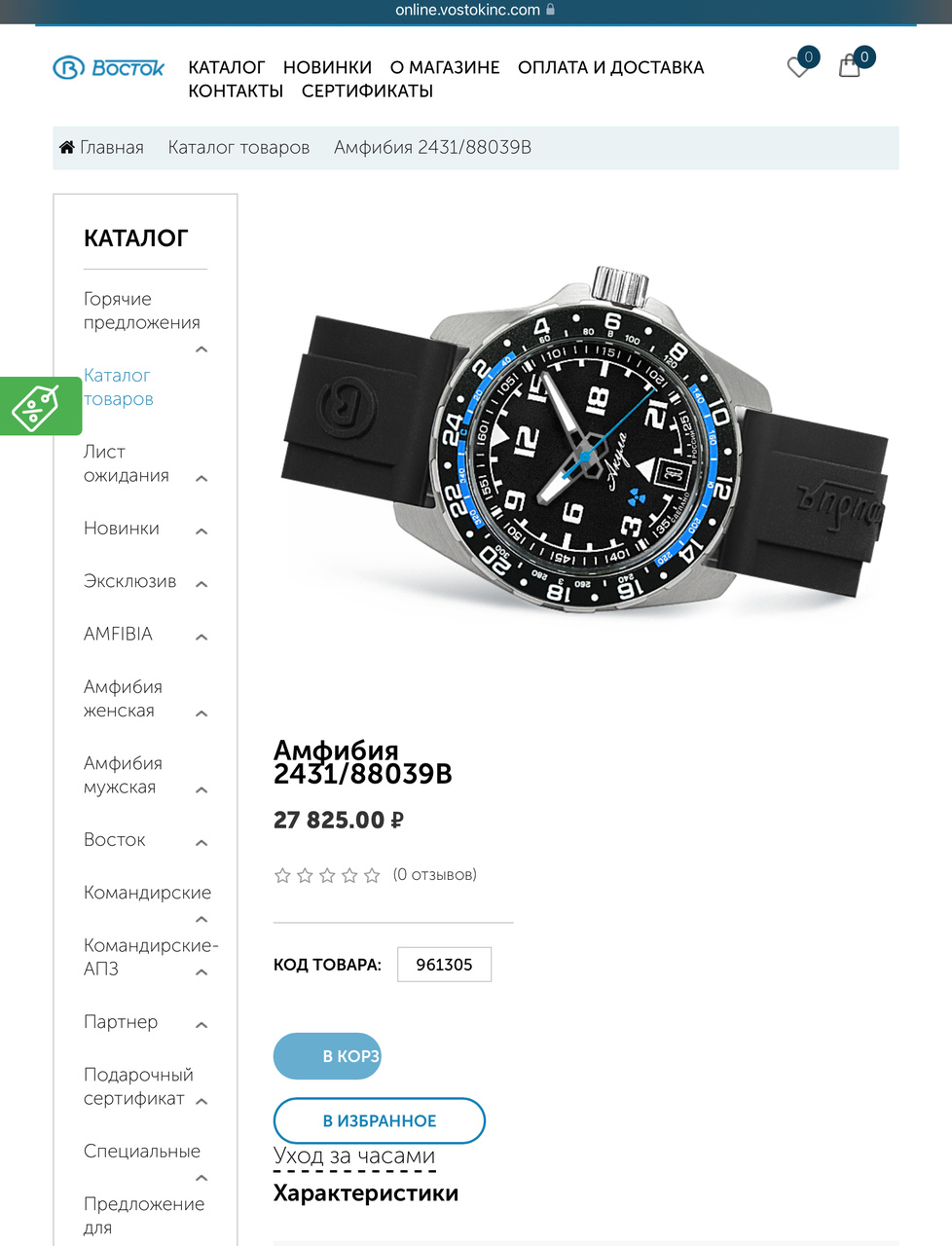Add watch to cart with В КОРЗ button

[x=327, y=1056]
